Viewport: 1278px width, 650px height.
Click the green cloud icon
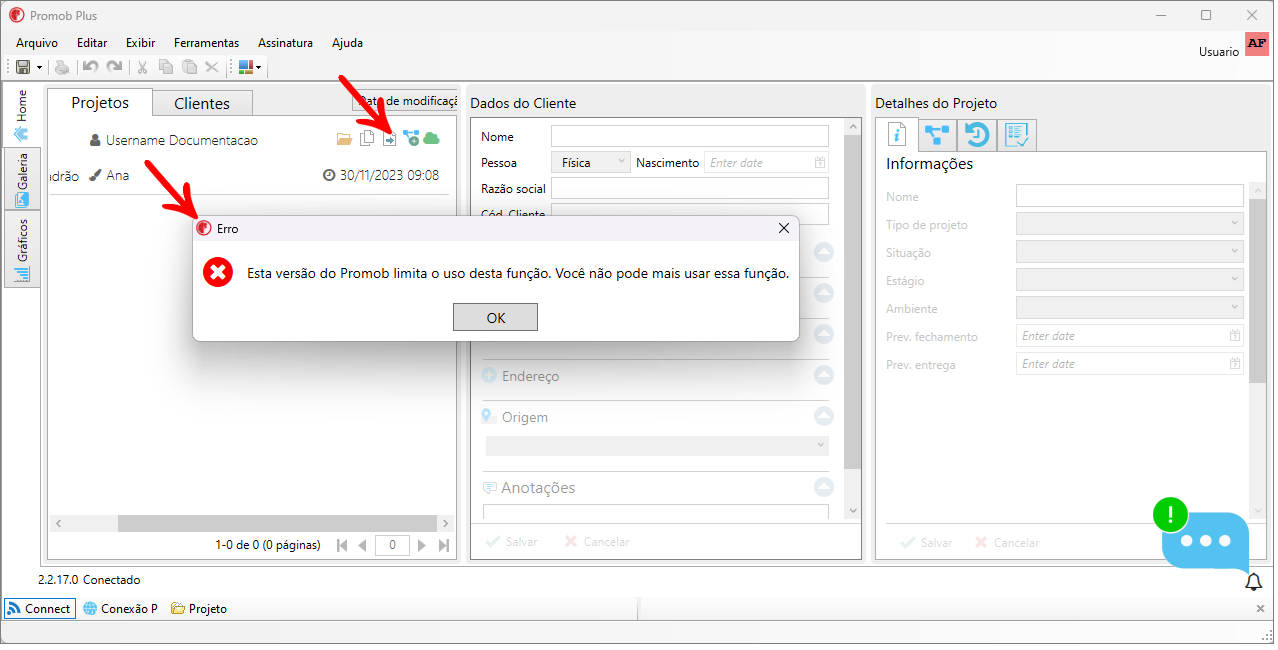[432, 138]
